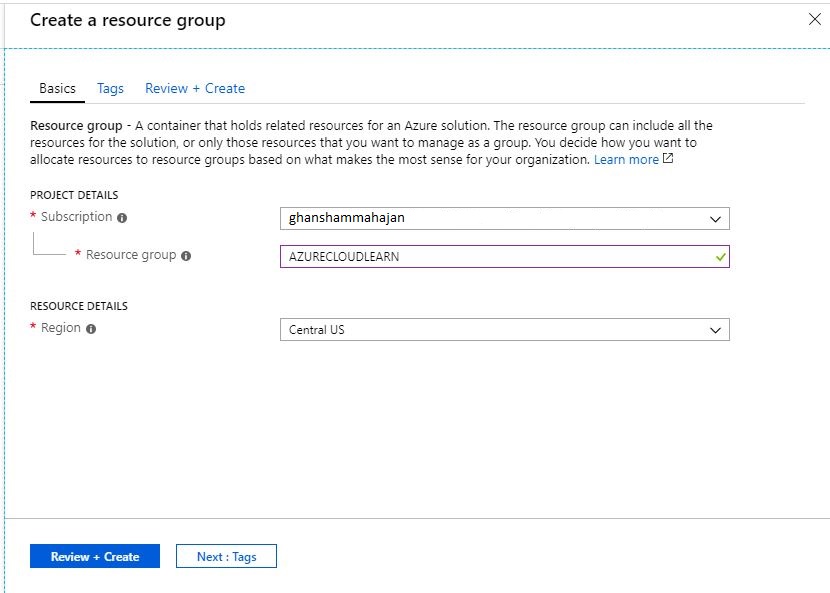Click the PROJECT DETAILS section heading

pyautogui.click(x=74, y=194)
